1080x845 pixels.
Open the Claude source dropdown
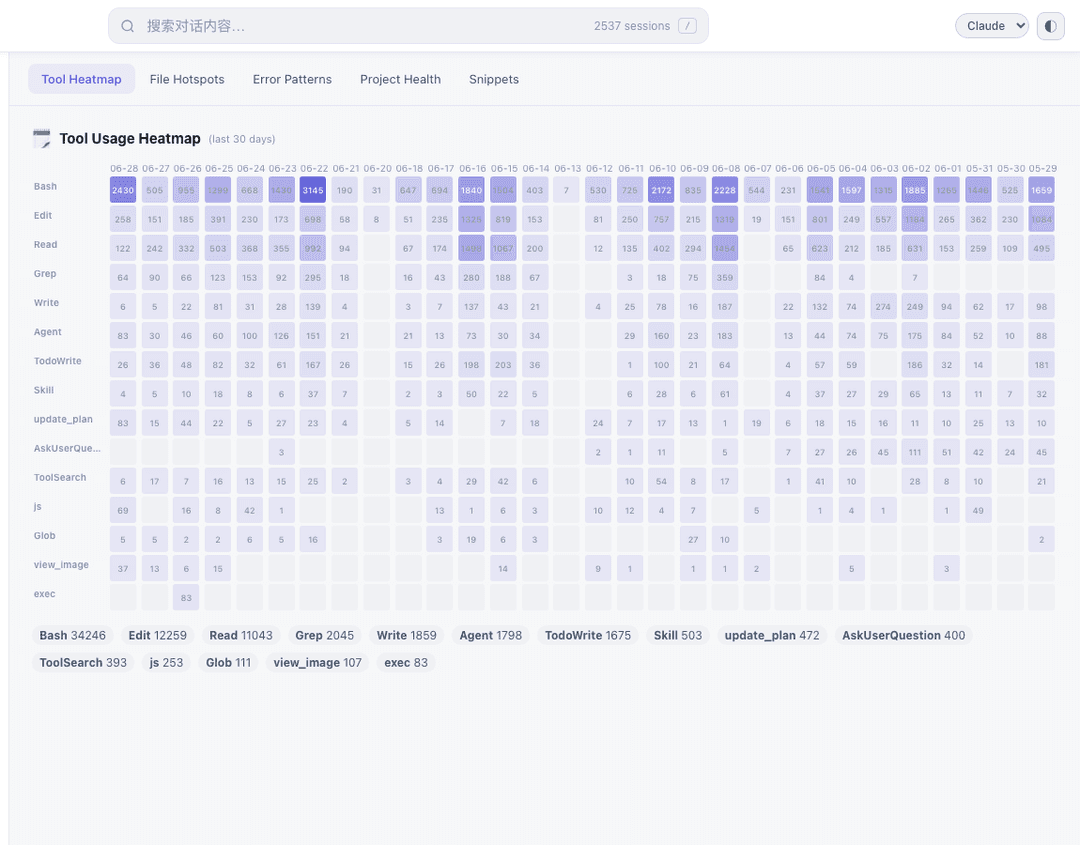[992, 26]
